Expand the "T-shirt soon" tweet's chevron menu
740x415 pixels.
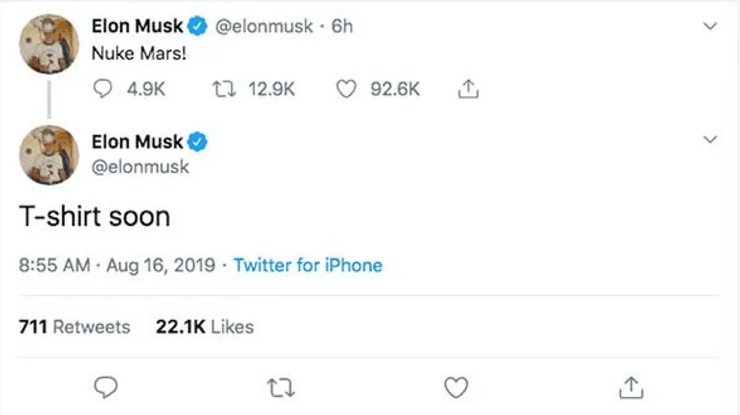(711, 141)
